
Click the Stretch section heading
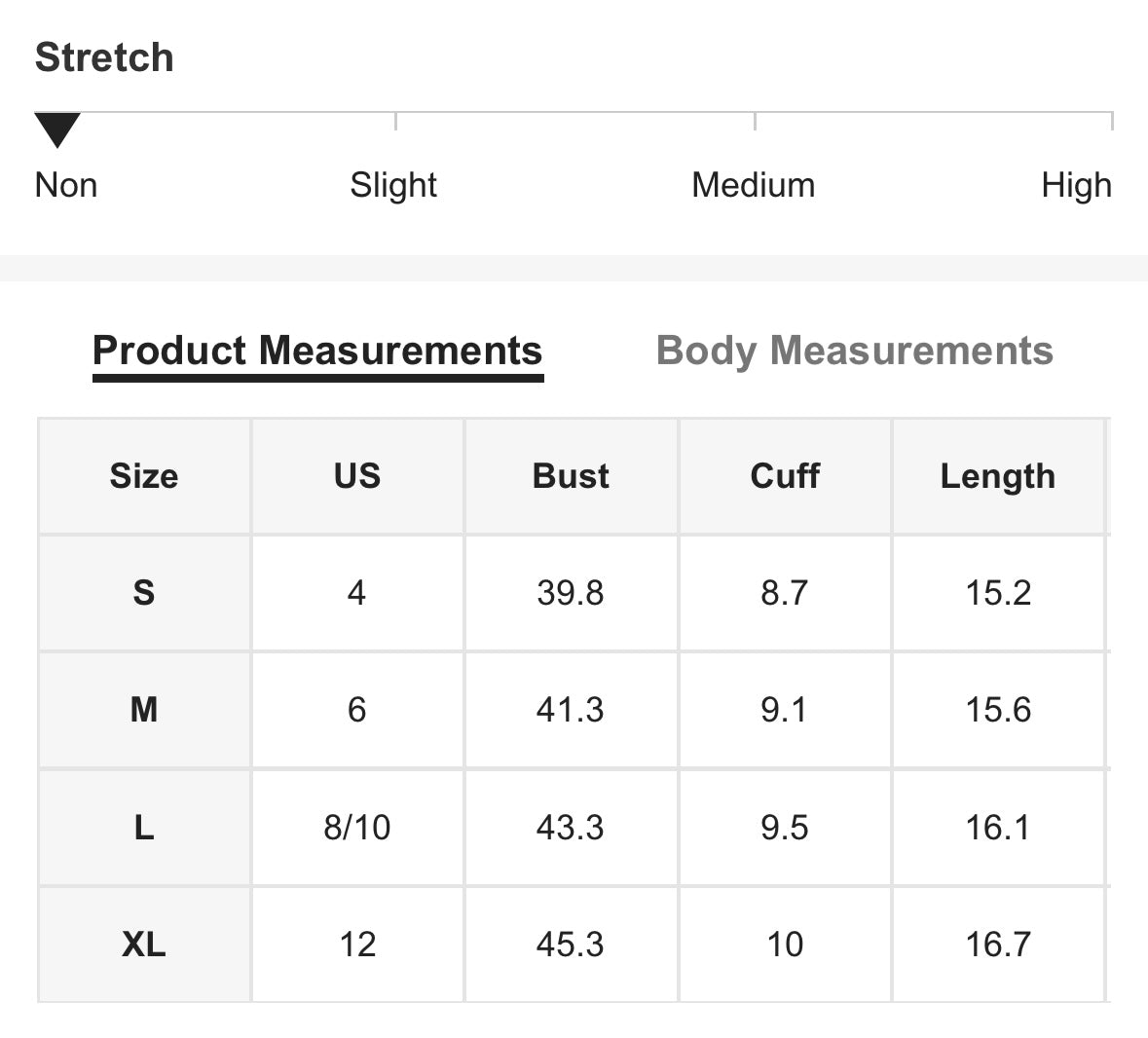pyautogui.click(x=104, y=57)
